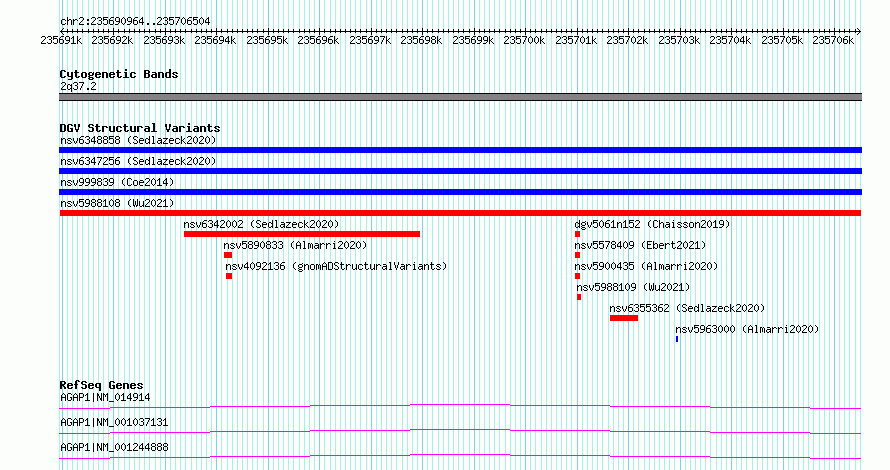The image size is (890, 470).
Task: Click the nsv6347256 (Sedlazeck2020) variant label
Action: click(x=138, y=161)
